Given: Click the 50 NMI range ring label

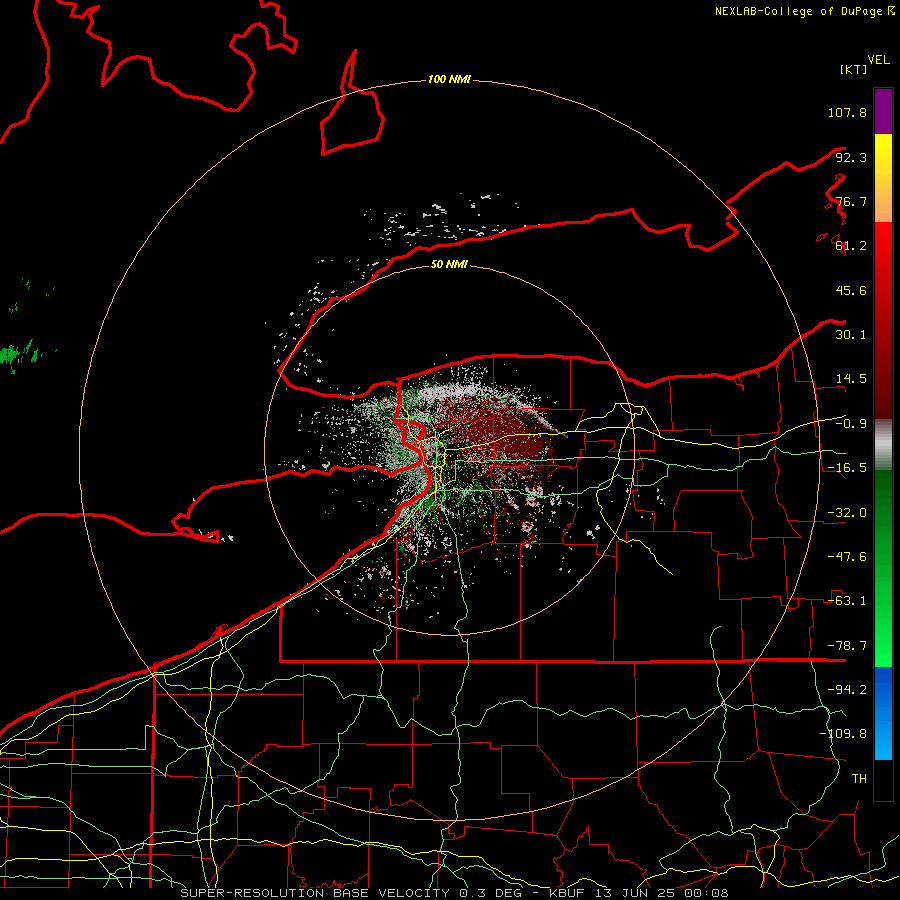Looking at the screenshot, I should [449, 265].
